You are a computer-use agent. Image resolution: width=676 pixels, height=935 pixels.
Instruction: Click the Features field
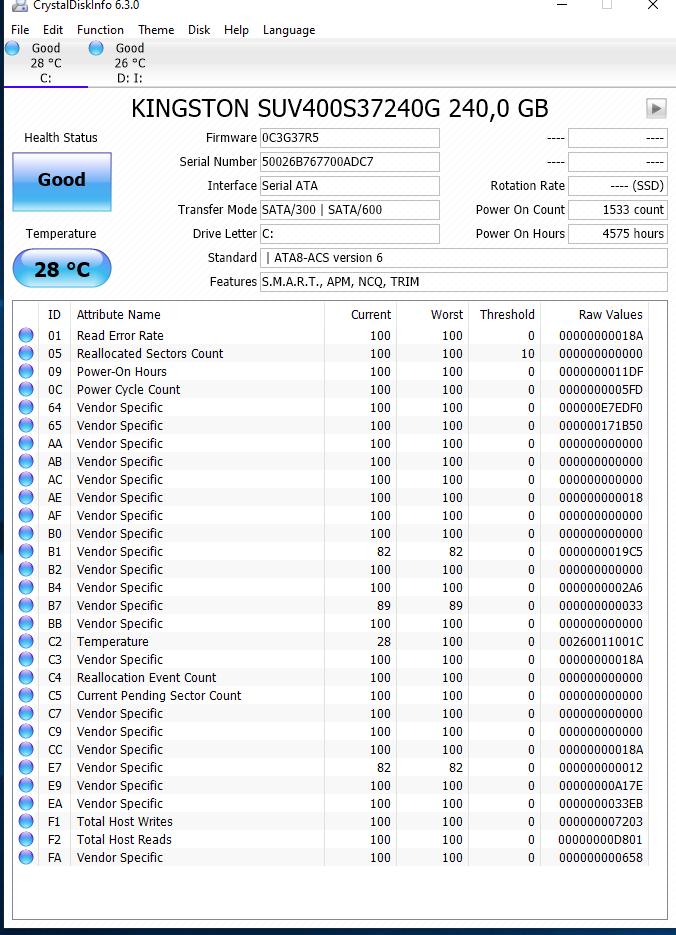click(464, 281)
